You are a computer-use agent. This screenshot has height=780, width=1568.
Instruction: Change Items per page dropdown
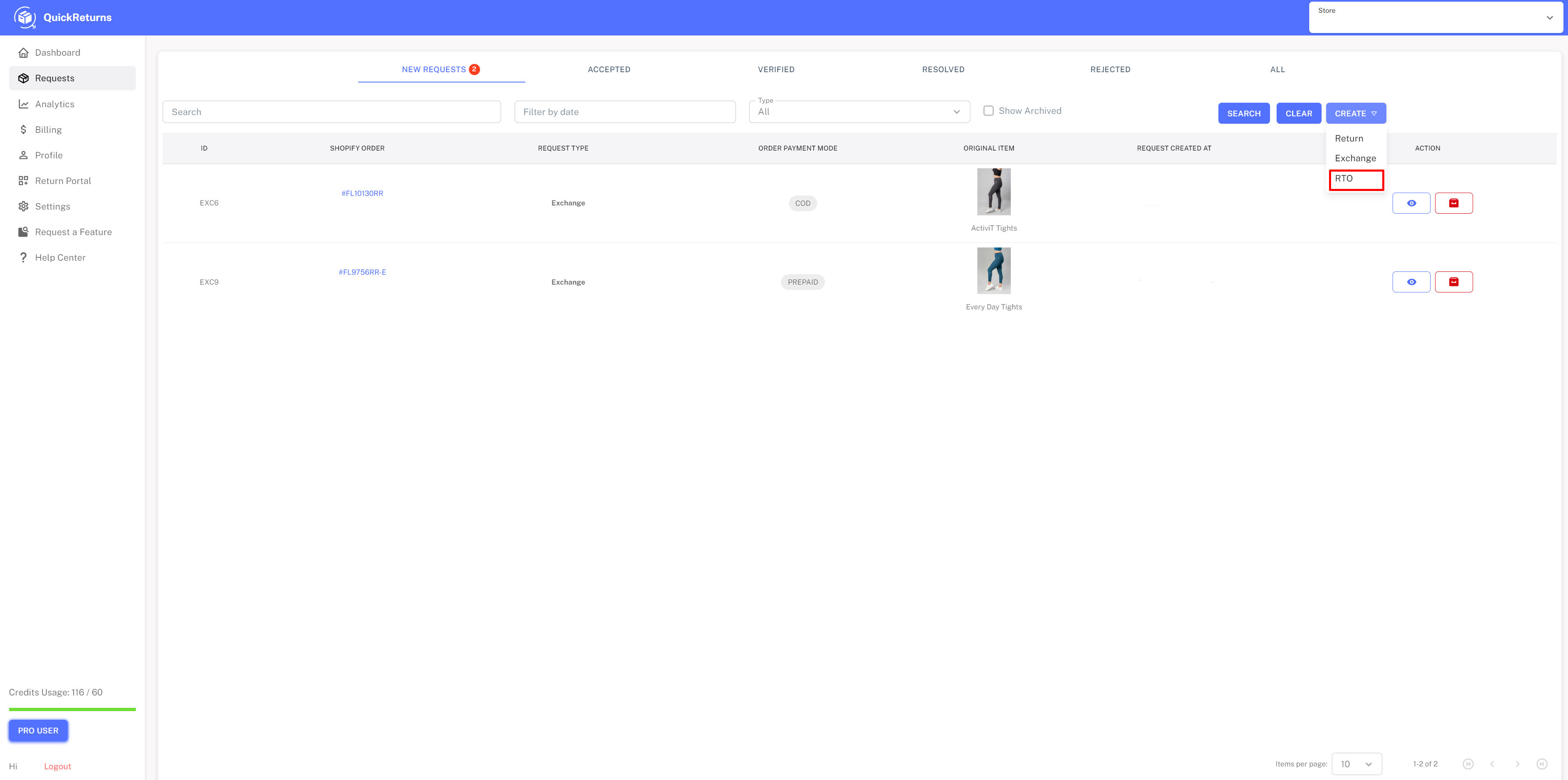pyautogui.click(x=1356, y=764)
